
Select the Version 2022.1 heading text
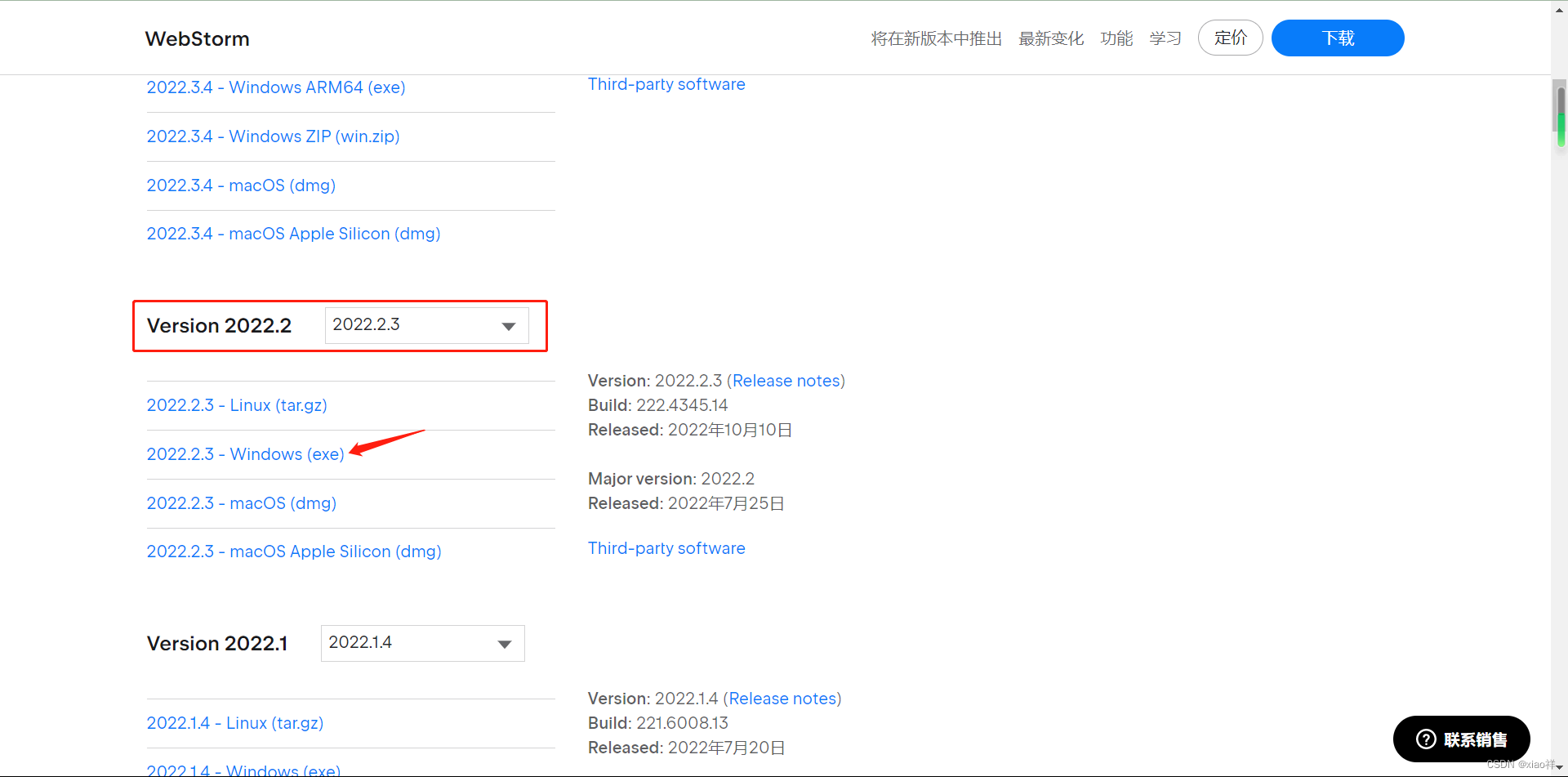[x=217, y=643]
